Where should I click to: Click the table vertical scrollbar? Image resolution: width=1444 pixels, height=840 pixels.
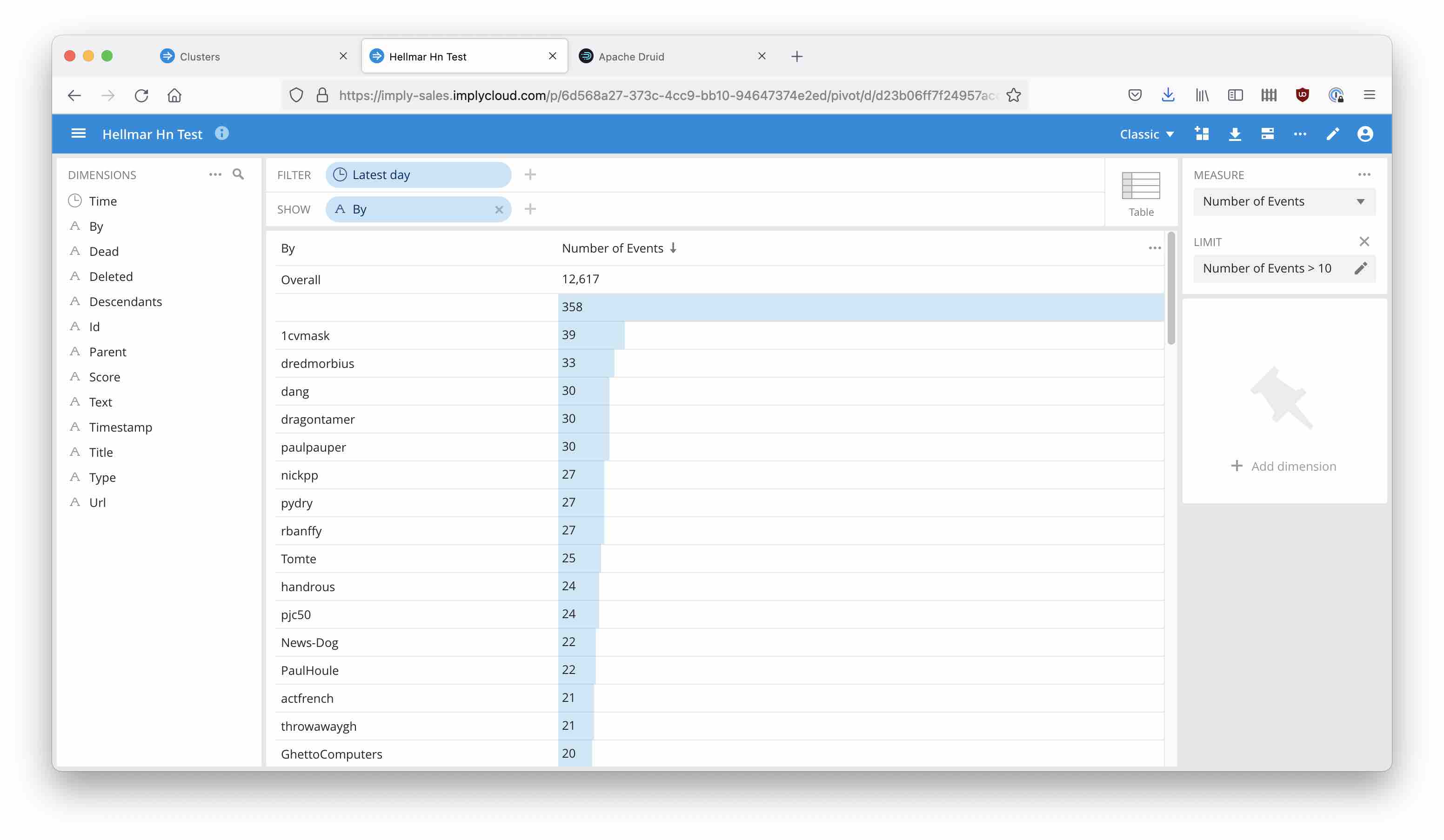tap(1170, 288)
